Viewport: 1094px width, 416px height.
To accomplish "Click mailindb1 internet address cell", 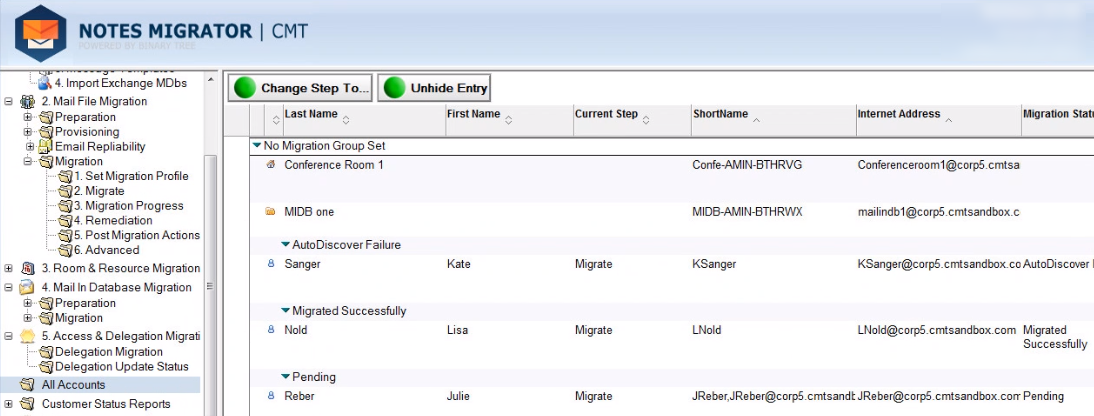I will 938,211.
